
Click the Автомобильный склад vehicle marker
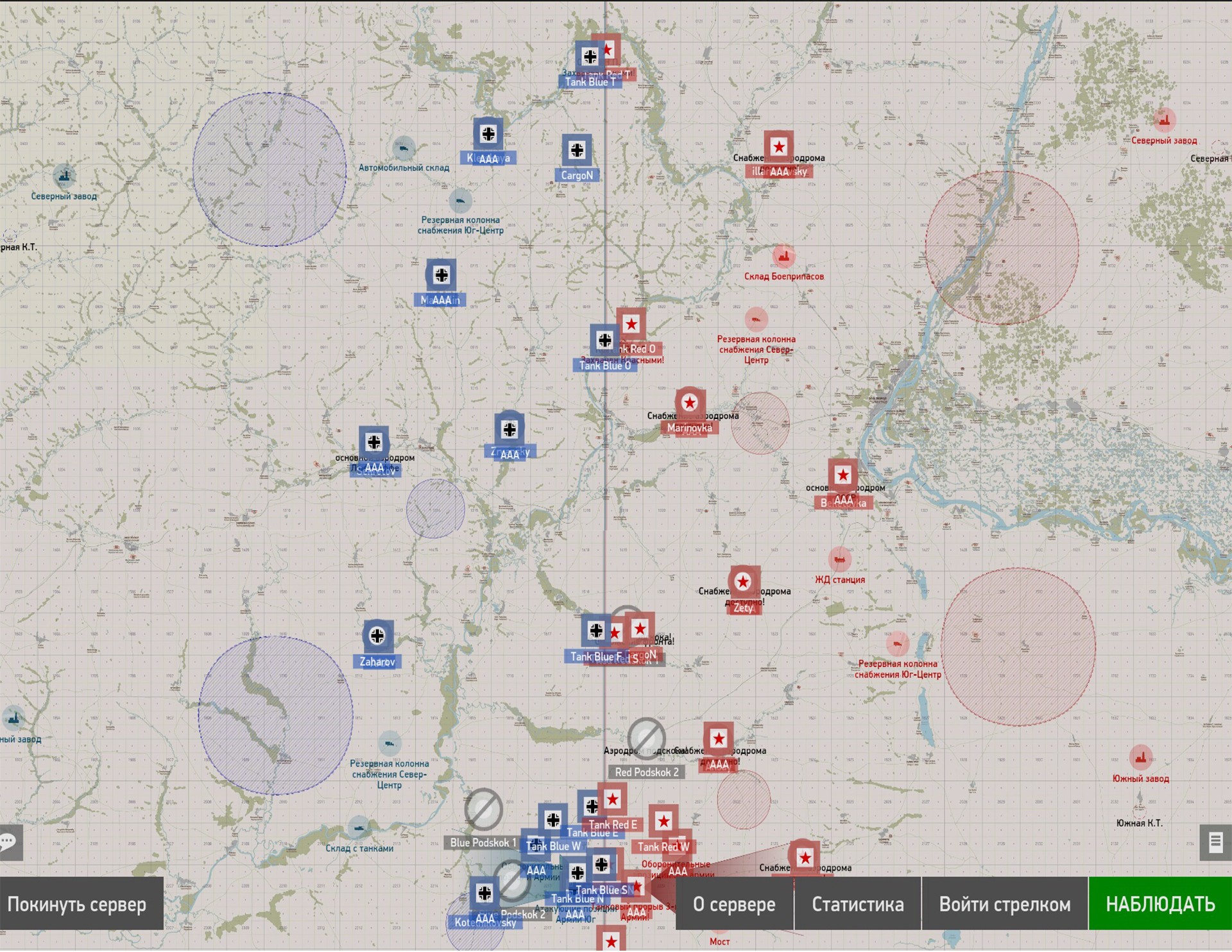coord(404,149)
